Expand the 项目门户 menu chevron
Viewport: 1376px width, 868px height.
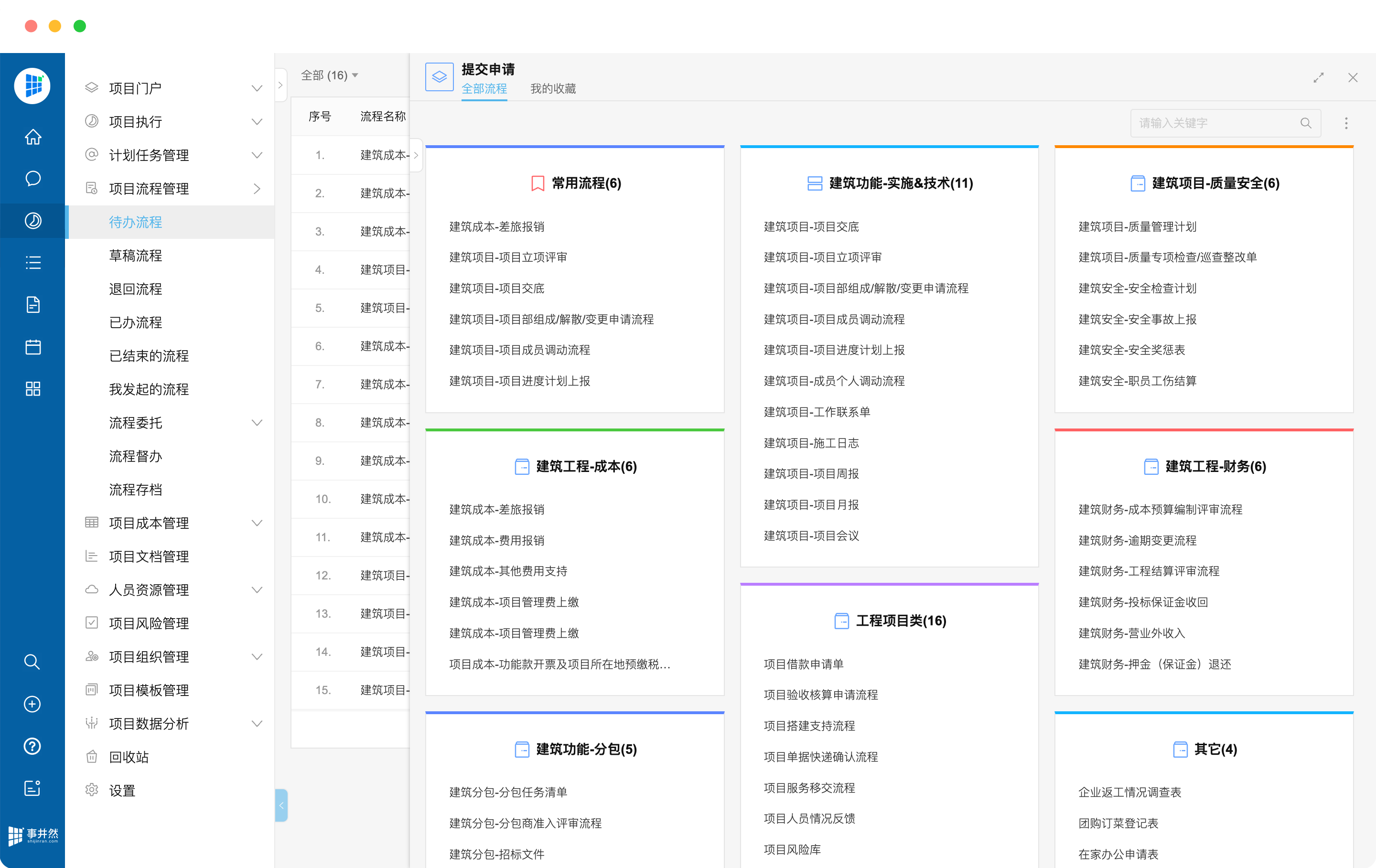pos(257,88)
